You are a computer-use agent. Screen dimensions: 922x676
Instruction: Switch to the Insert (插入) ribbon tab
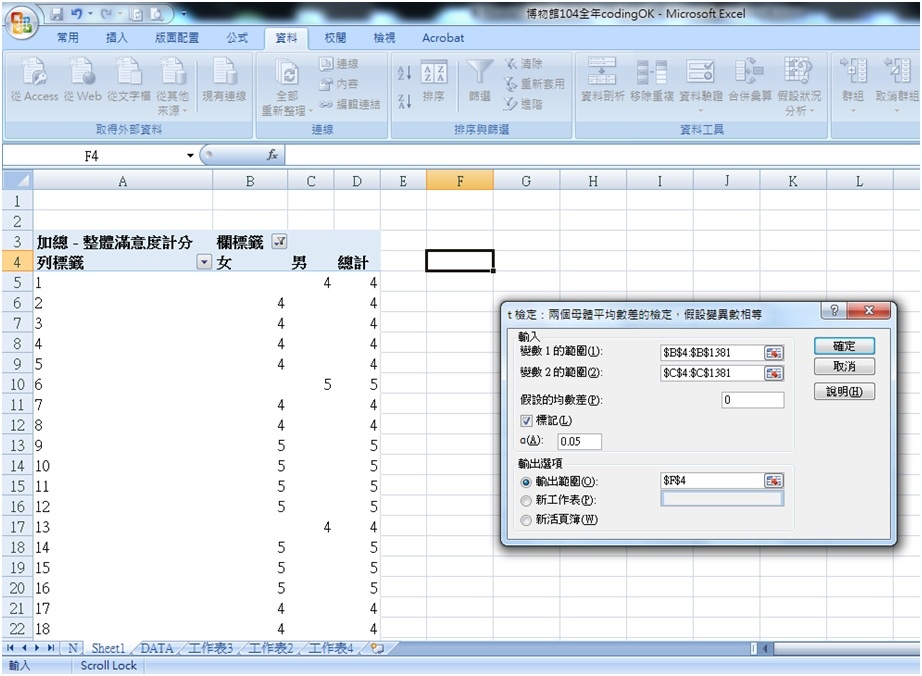pyautogui.click(x=116, y=38)
